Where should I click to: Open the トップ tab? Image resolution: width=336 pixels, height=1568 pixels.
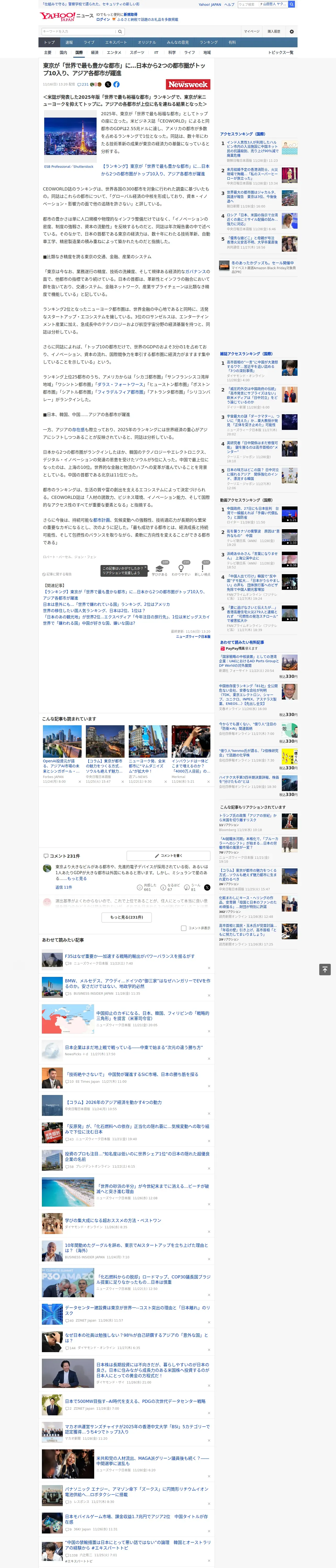click(49, 42)
